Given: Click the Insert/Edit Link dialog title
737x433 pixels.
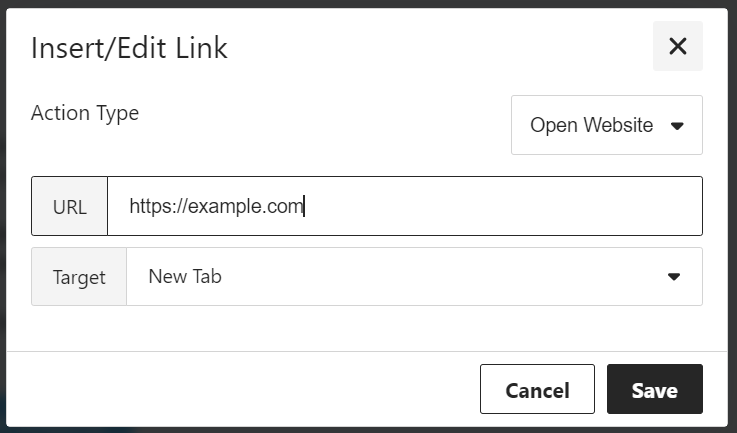Looking at the screenshot, I should coord(129,48).
